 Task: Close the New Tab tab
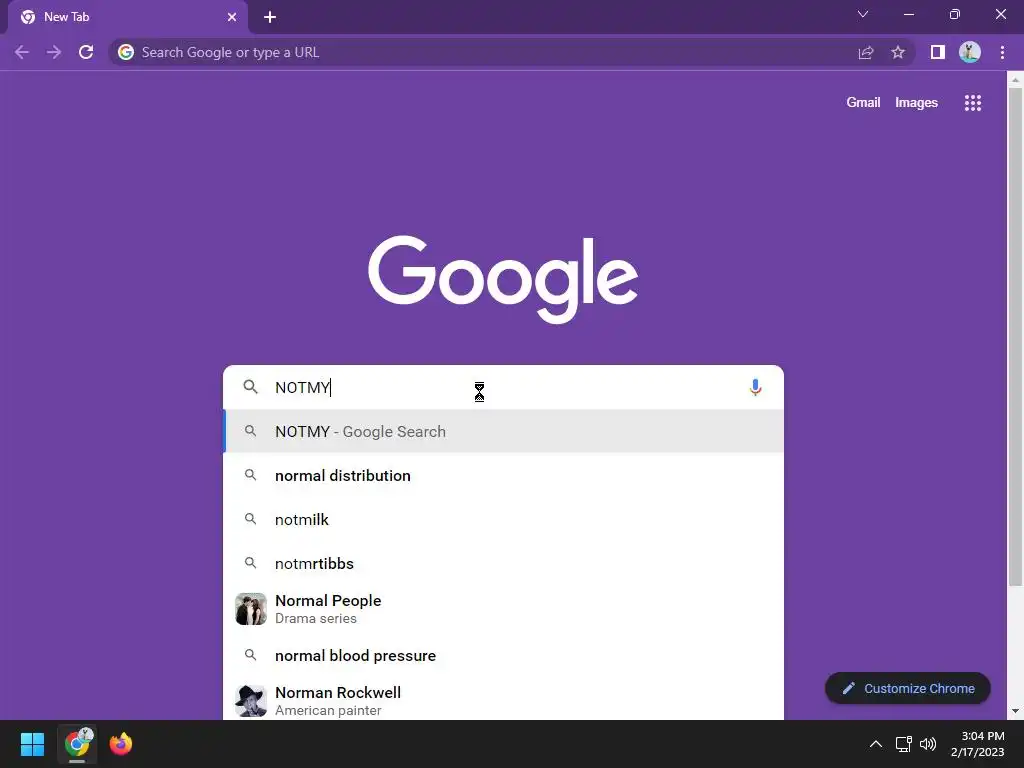[x=232, y=17]
